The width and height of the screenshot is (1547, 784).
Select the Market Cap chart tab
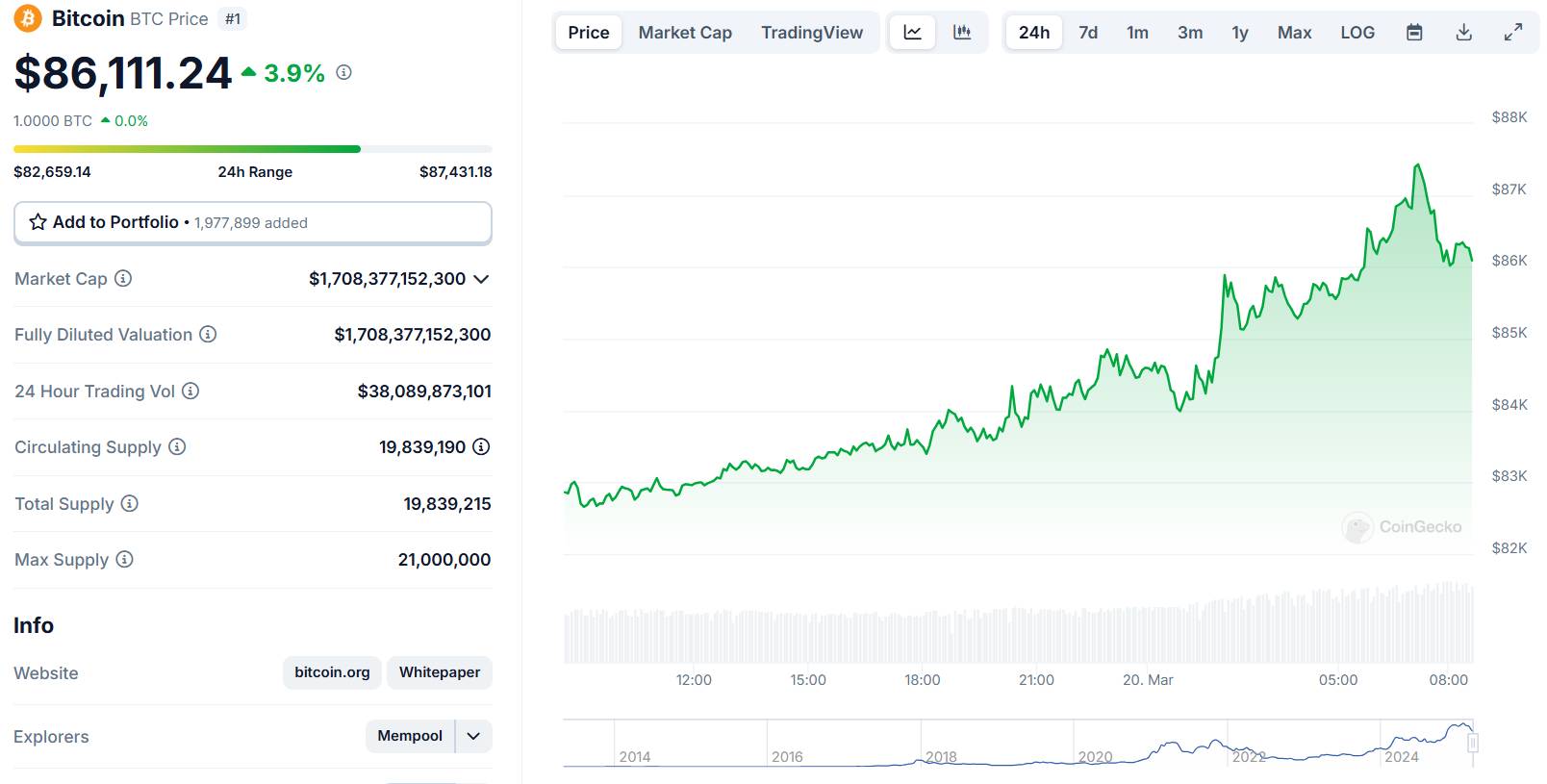point(685,33)
